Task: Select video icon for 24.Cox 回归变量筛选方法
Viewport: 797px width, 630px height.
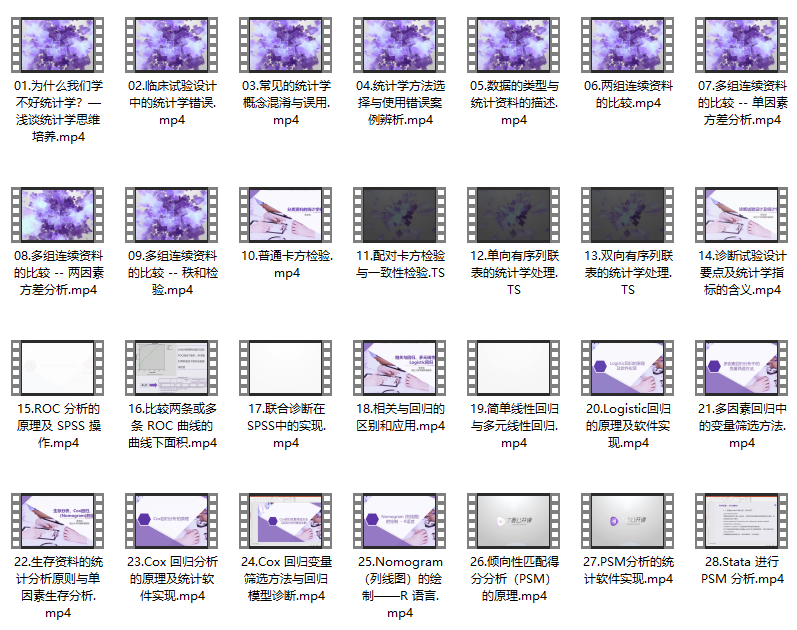Action: click(x=286, y=521)
